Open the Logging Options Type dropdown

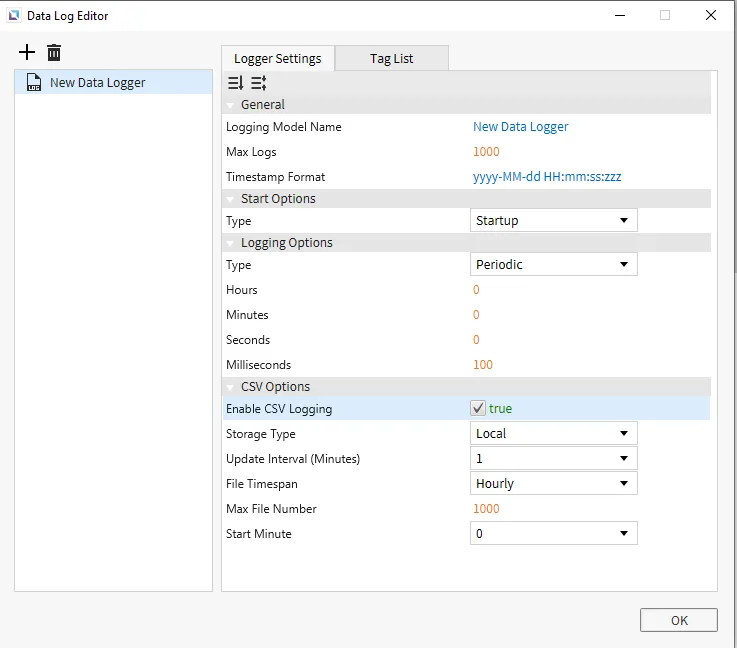tap(553, 265)
